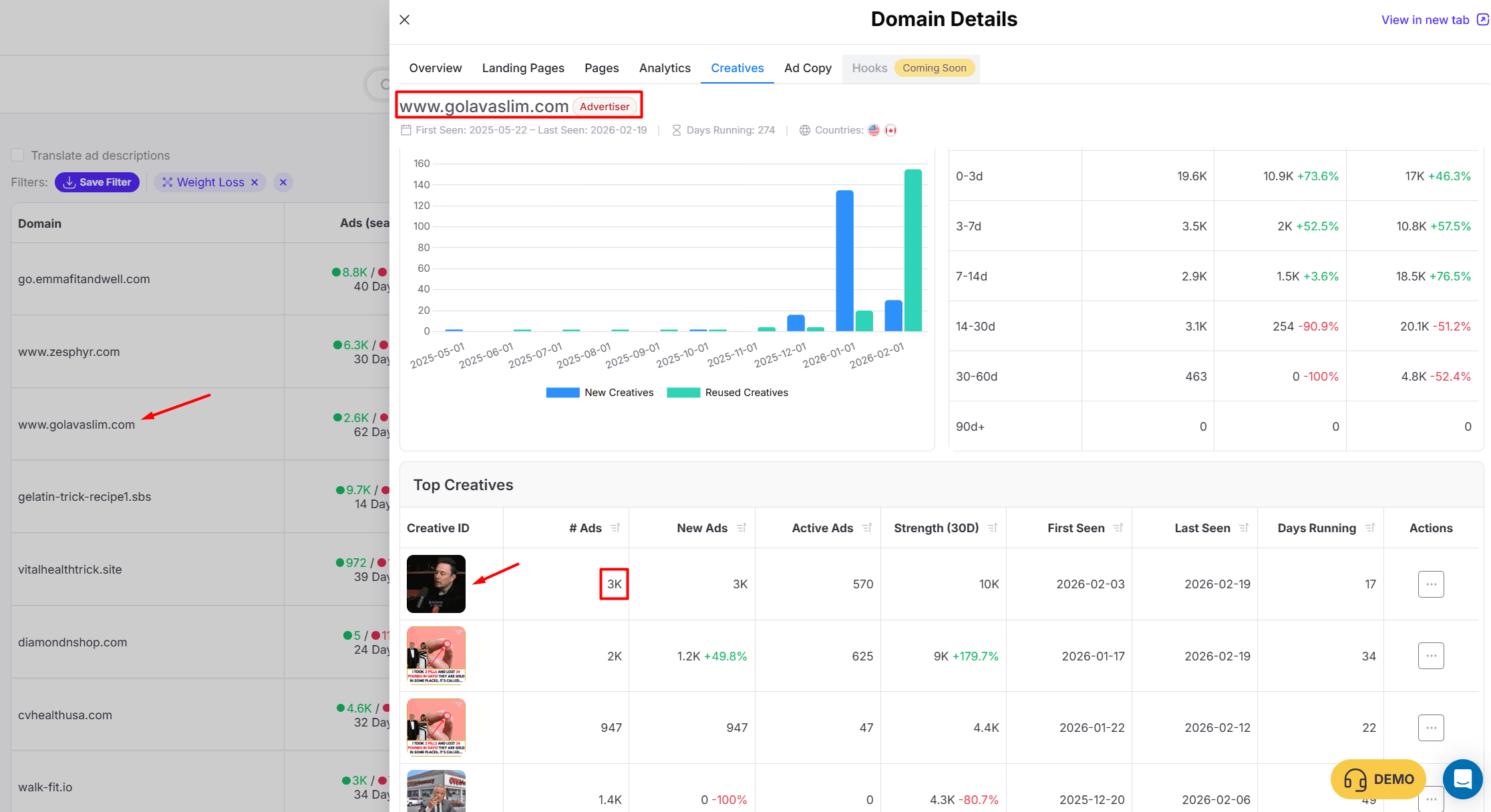The height and width of the screenshot is (812, 1491).
Task: Clear all filters with the round X button
Action: [x=283, y=182]
